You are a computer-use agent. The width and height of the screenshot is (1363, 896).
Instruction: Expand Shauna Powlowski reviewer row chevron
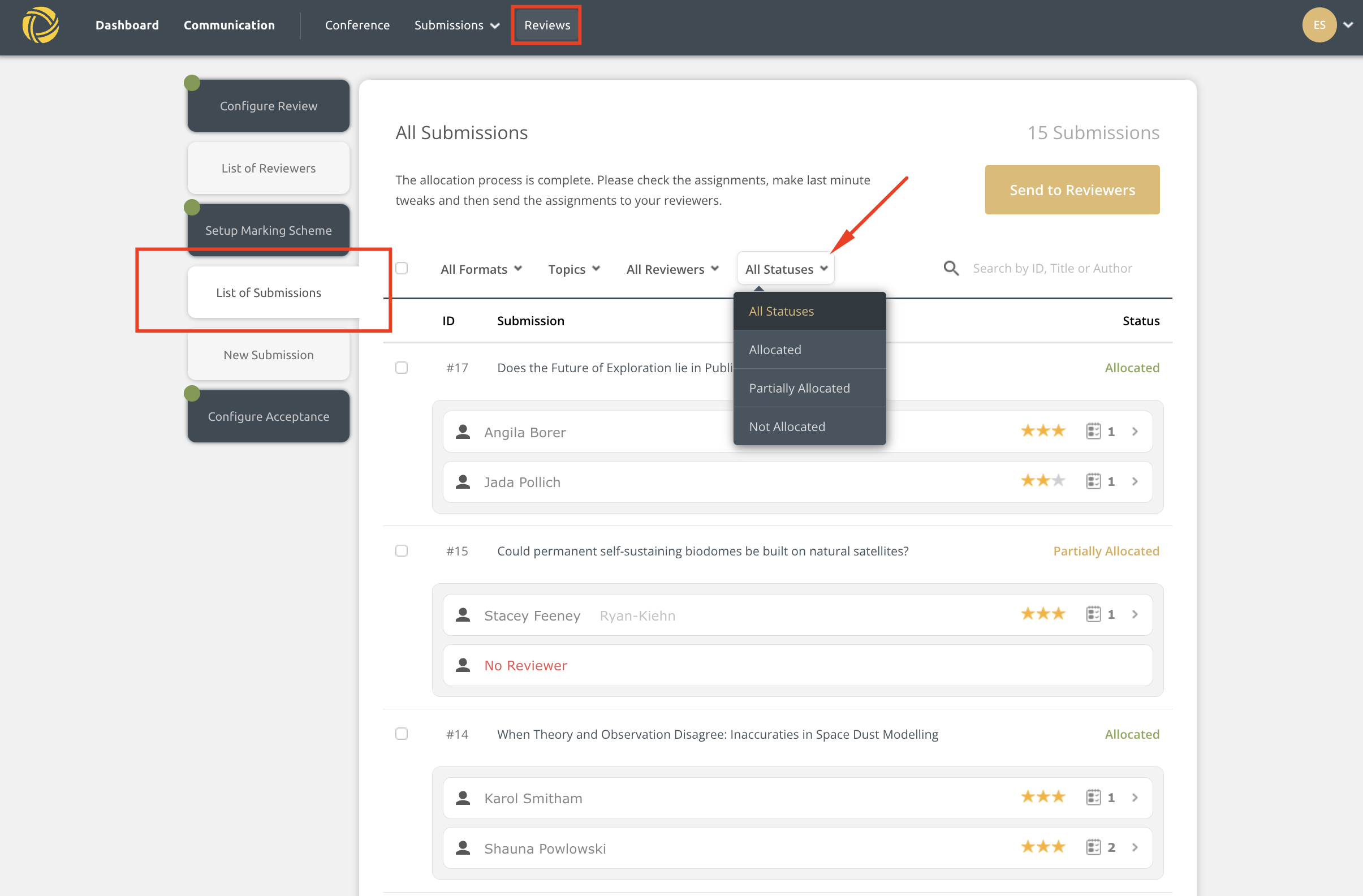pyautogui.click(x=1135, y=847)
